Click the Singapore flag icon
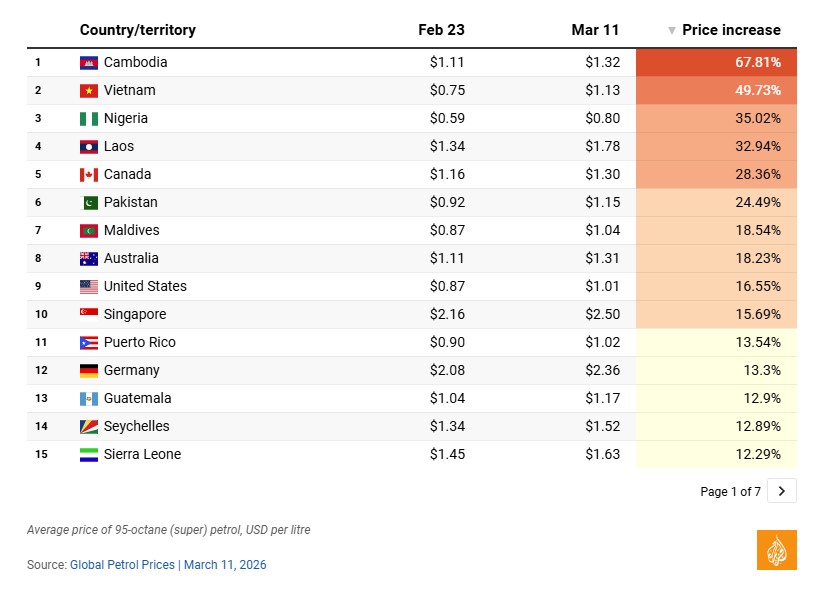Viewport: 814px width, 593px height. click(x=89, y=314)
